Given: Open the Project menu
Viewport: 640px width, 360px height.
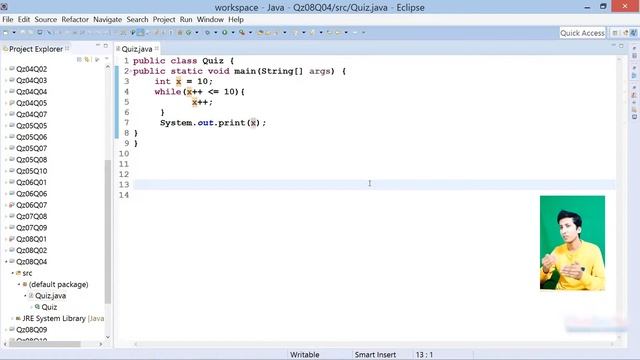Looking at the screenshot, I should [x=164, y=20].
